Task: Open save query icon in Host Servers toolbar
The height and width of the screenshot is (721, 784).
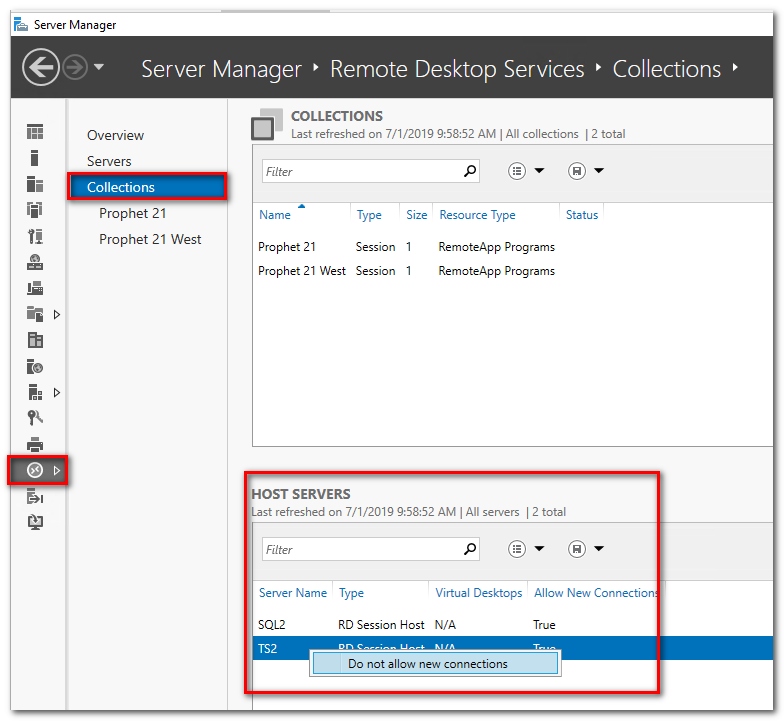Action: tap(576, 549)
